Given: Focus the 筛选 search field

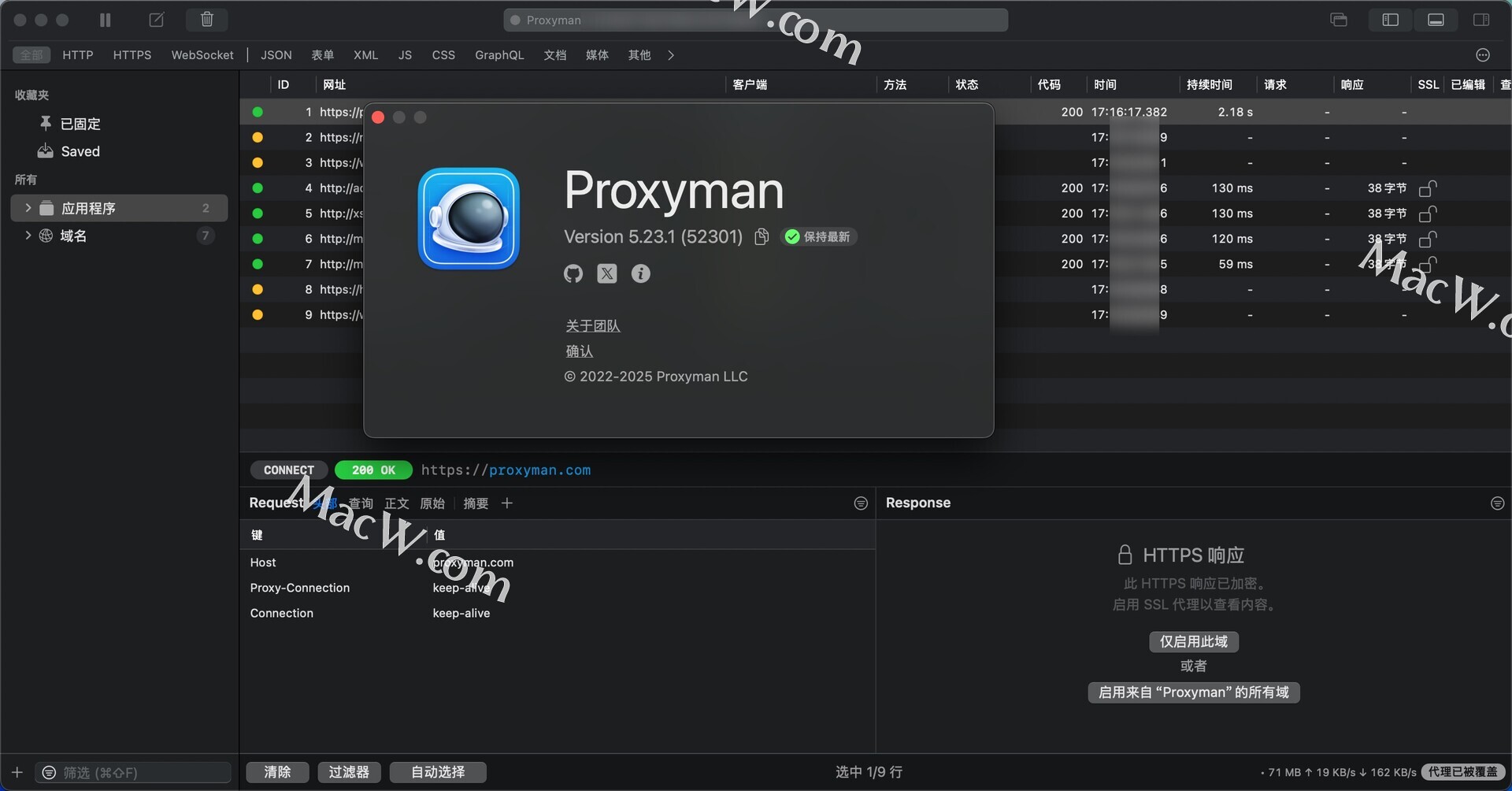Looking at the screenshot, I should [133, 773].
